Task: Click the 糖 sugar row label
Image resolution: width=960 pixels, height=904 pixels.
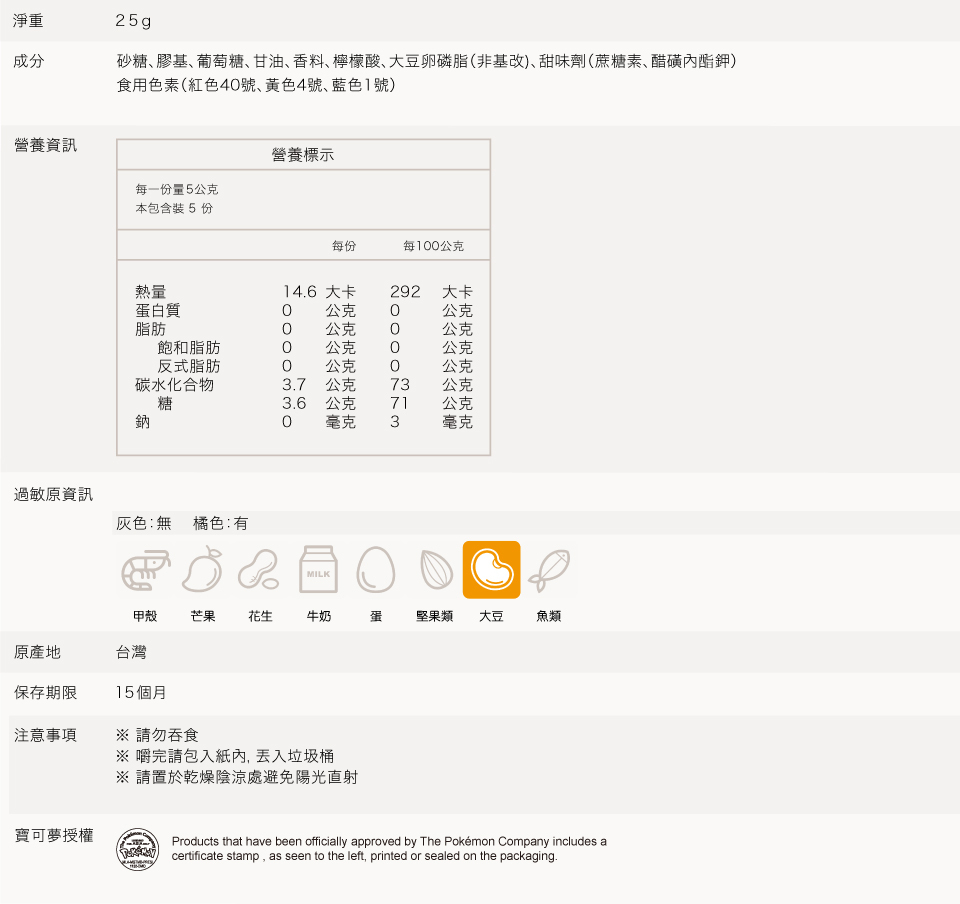Action: [x=165, y=403]
